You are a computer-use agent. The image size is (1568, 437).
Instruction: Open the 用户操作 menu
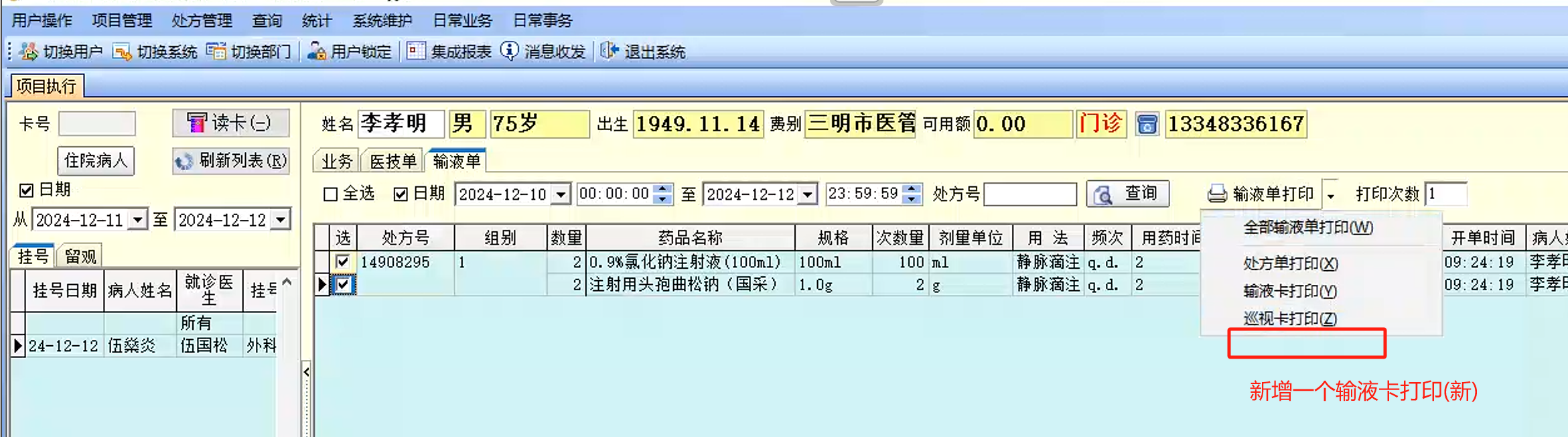(42, 21)
